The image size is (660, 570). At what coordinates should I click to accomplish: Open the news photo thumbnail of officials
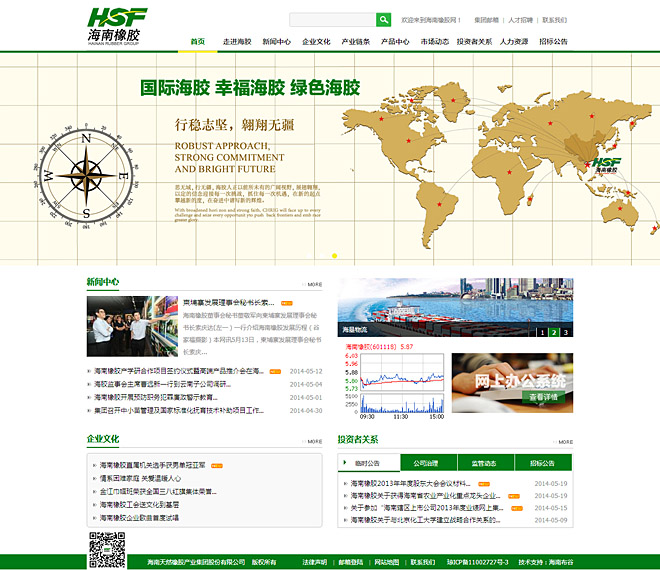coord(131,327)
